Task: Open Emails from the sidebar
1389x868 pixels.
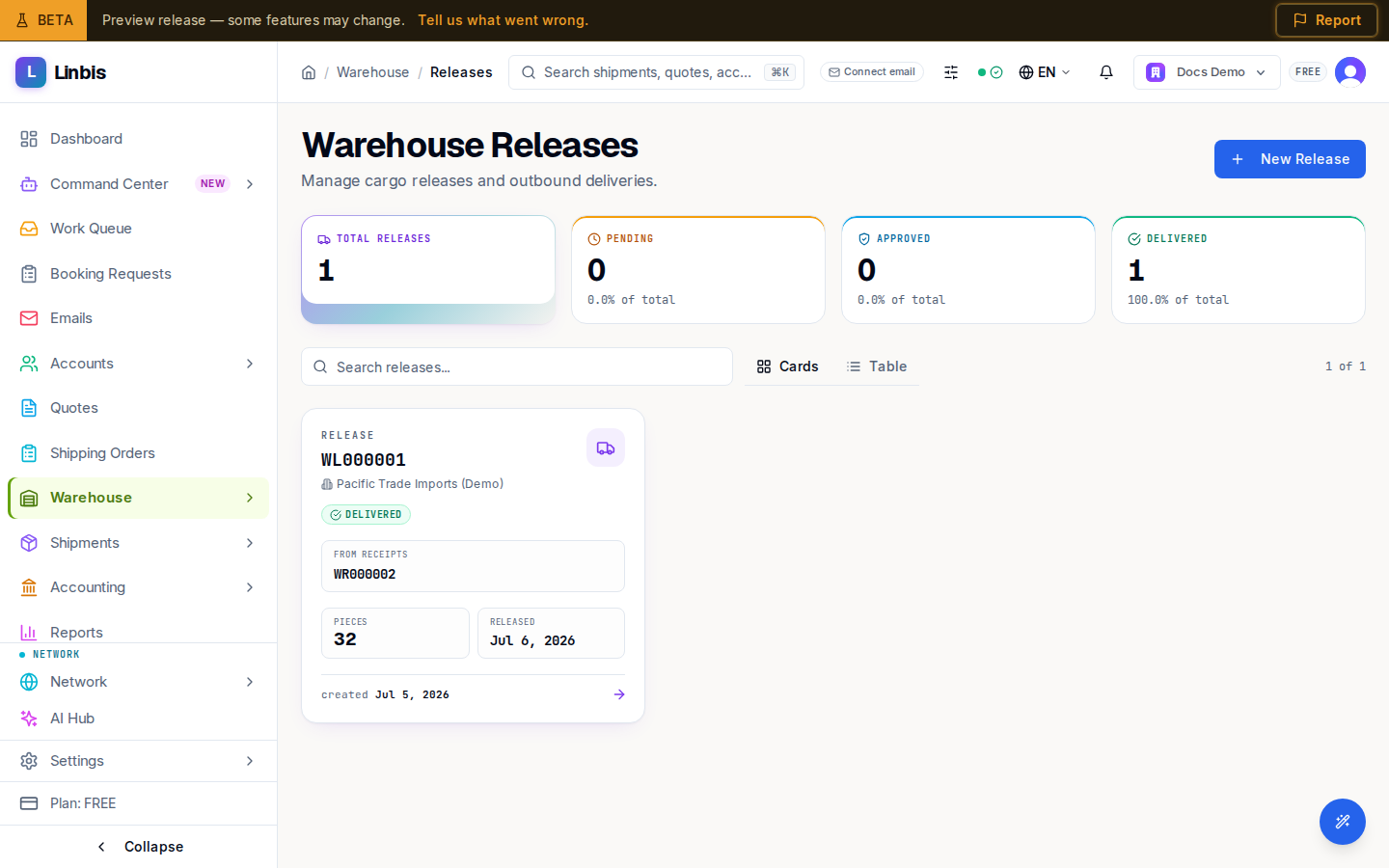Action: 138,318
